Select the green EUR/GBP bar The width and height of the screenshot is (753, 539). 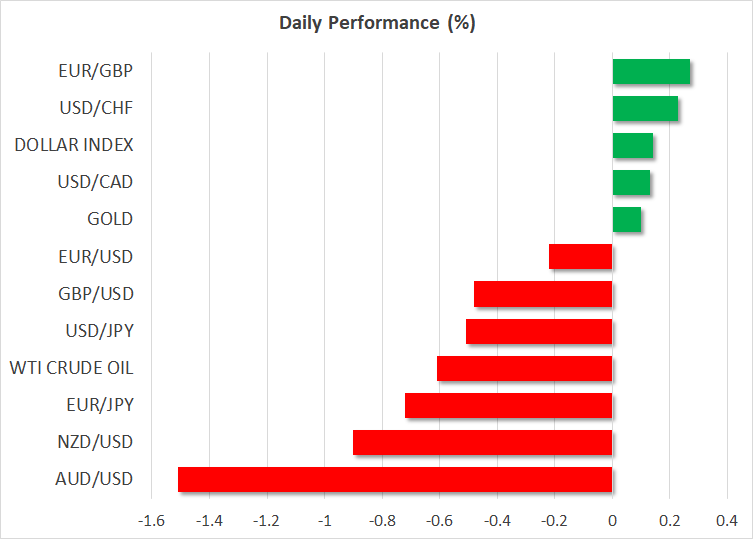point(651,71)
